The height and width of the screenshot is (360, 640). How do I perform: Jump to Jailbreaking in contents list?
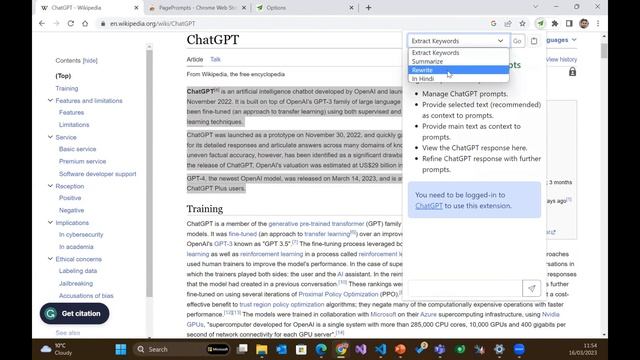[x=76, y=283]
